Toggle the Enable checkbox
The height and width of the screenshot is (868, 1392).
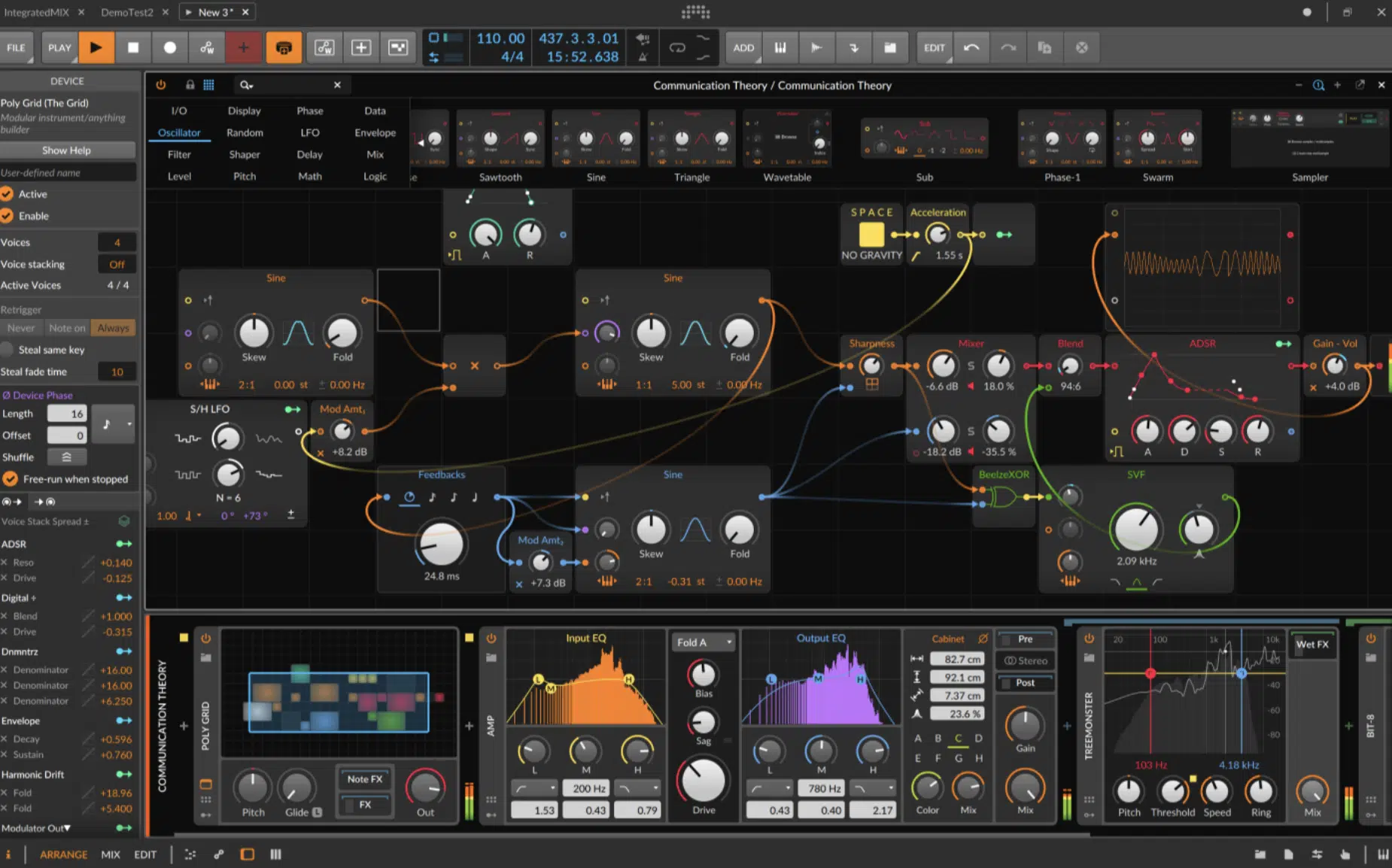8,216
